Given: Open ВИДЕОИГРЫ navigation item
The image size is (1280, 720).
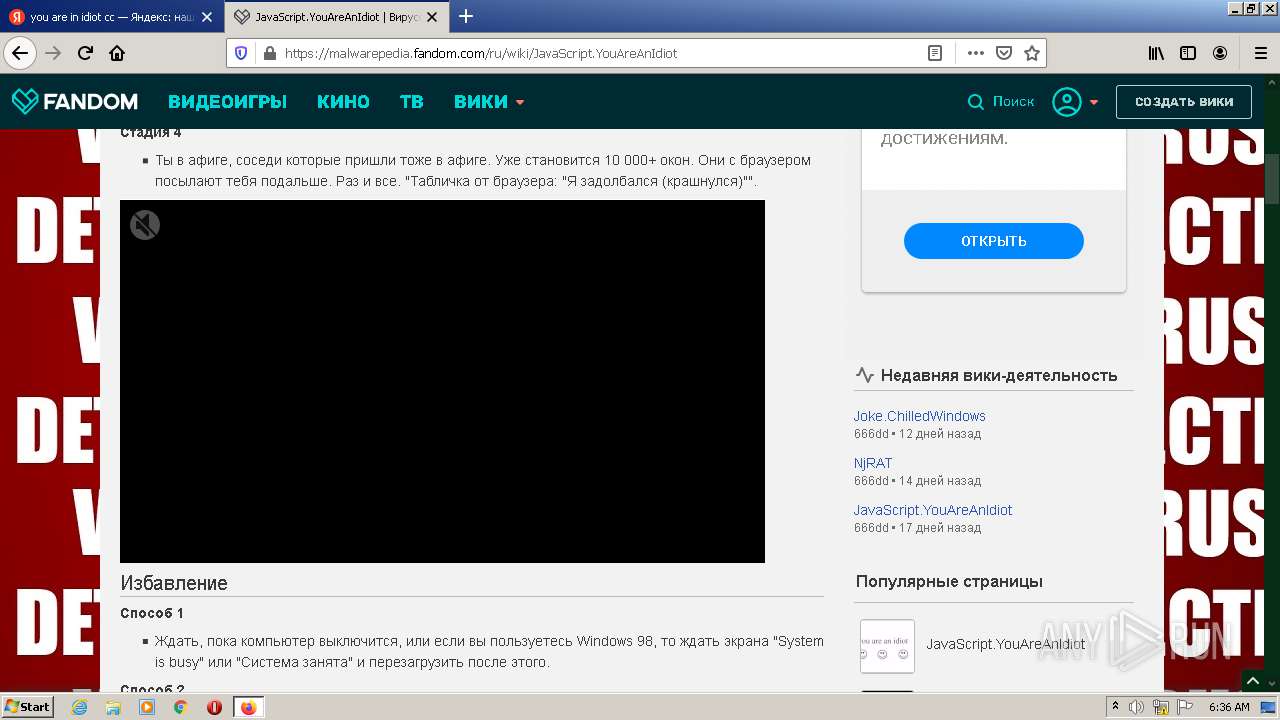Looking at the screenshot, I should point(227,101).
